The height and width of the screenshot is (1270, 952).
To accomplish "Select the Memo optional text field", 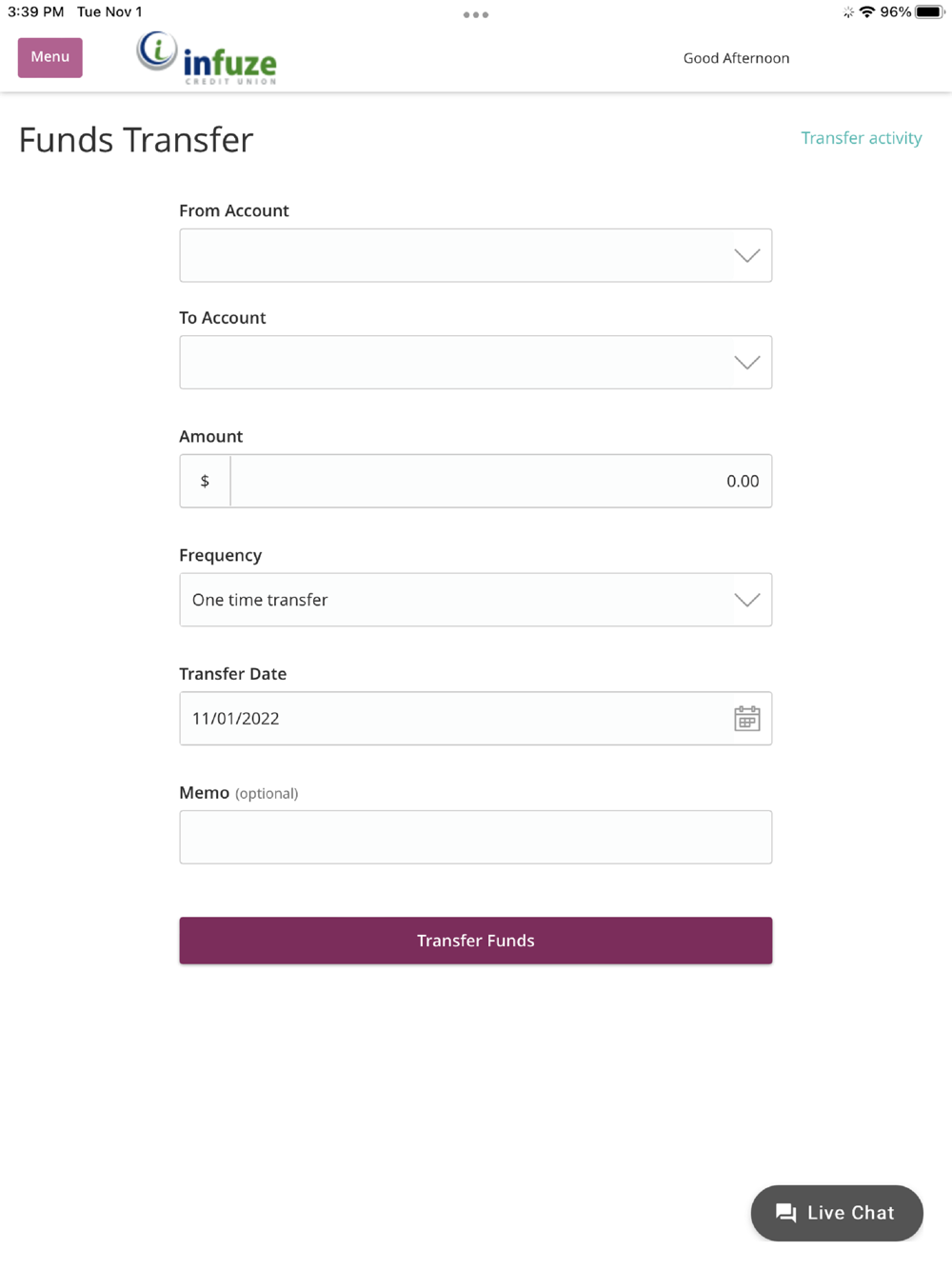I will point(476,837).
